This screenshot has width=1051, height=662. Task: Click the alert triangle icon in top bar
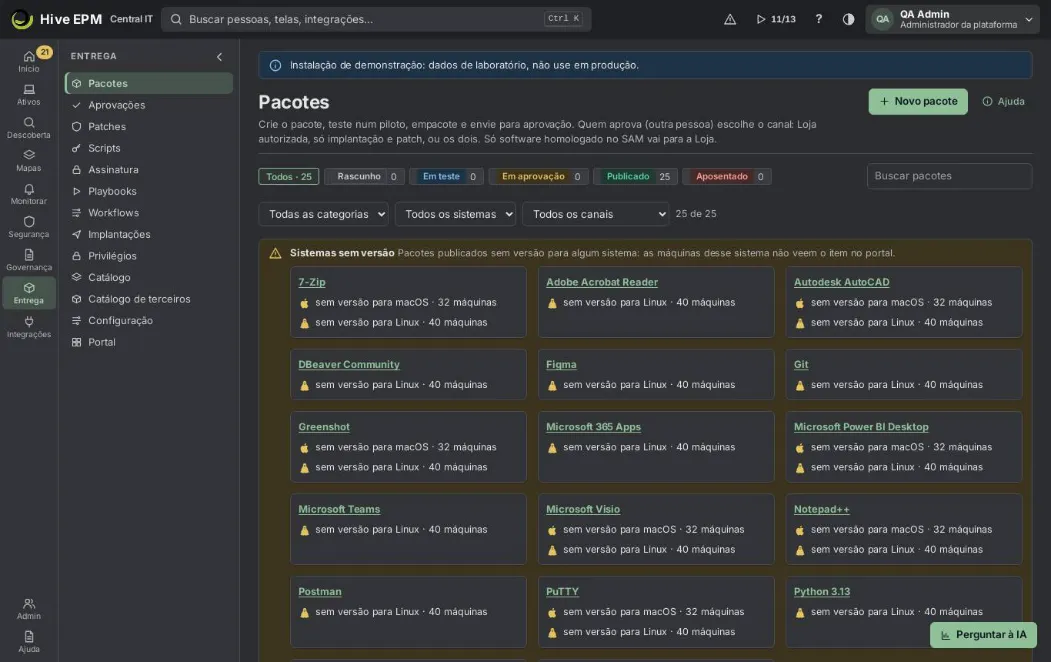730,19
